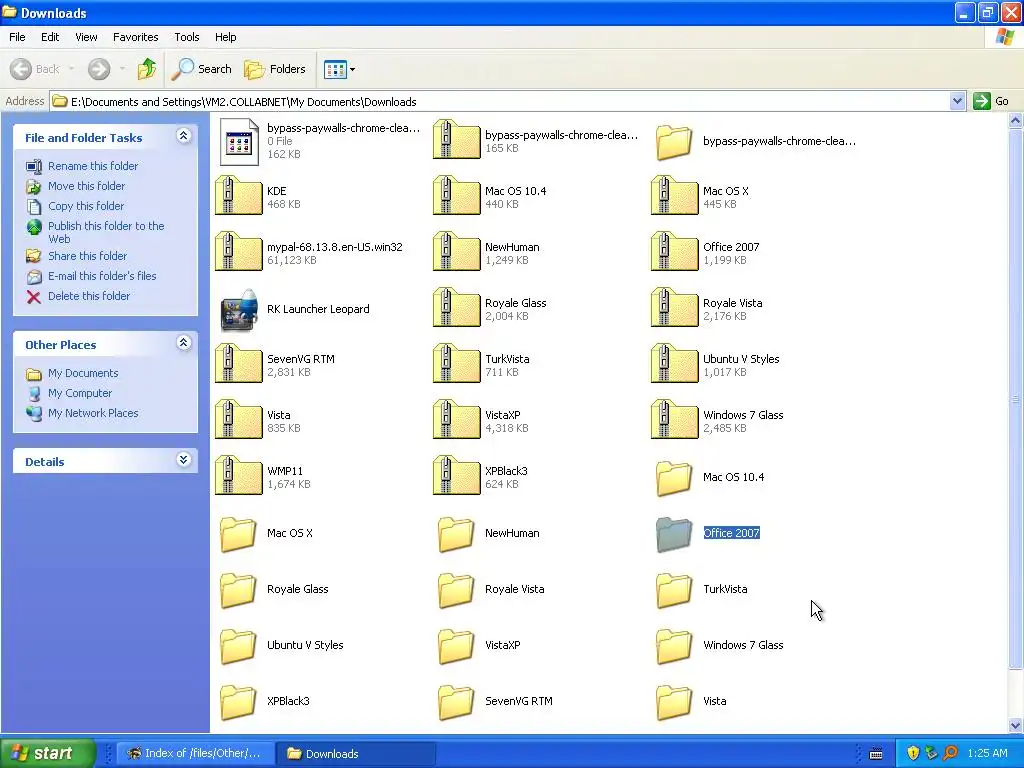Click Share this folder
This screenshot has width=1024, height=768.
(88, 256)
